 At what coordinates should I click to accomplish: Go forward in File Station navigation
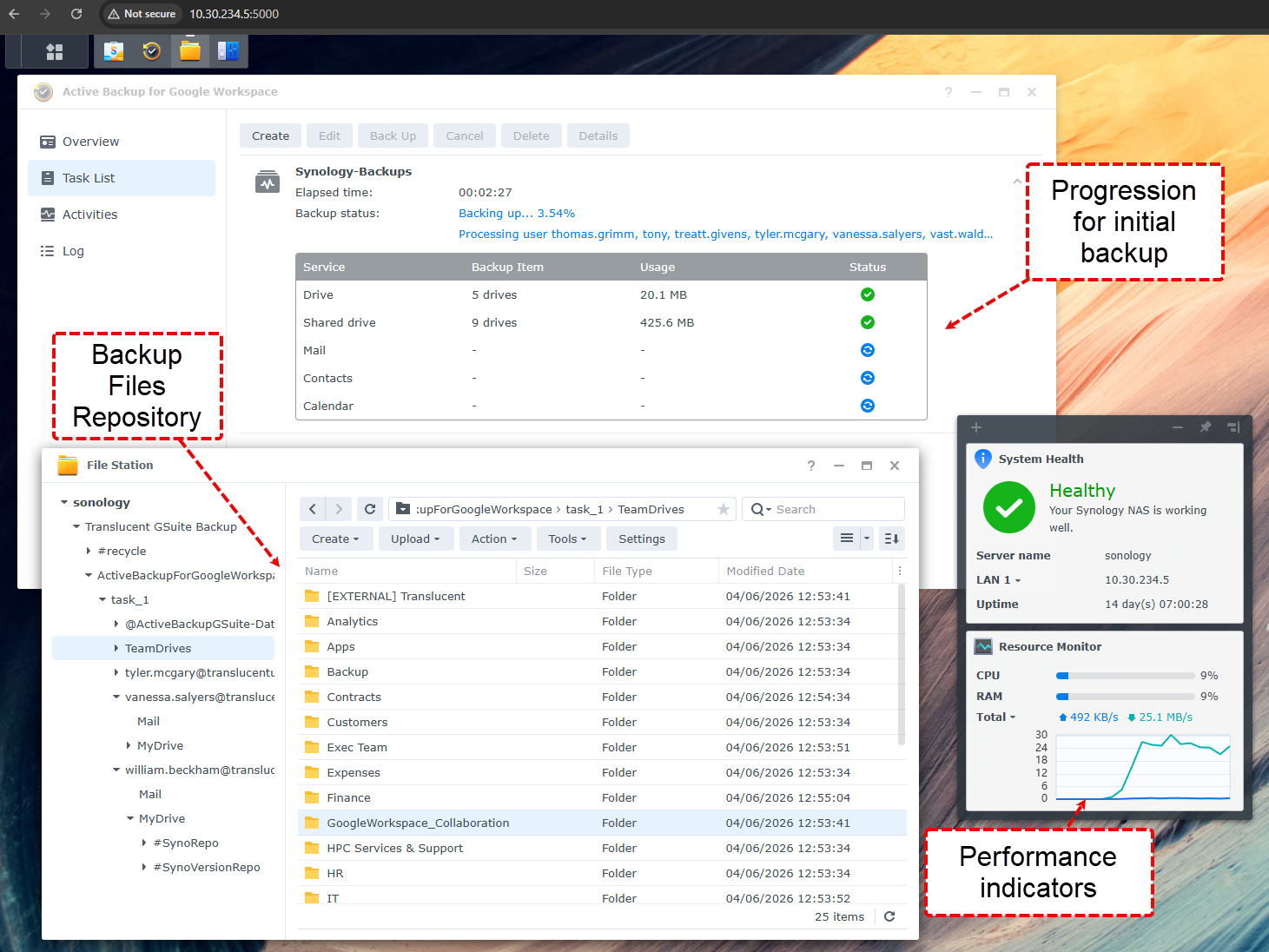339,509
